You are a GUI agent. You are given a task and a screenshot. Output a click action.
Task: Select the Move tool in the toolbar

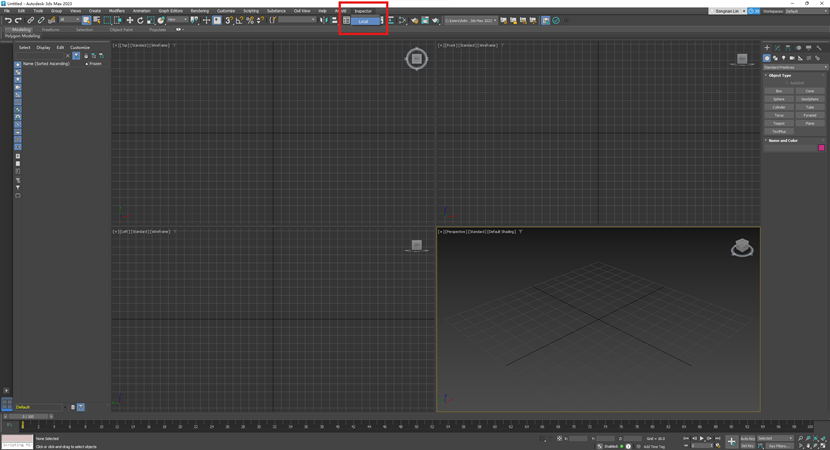point(129,20)
